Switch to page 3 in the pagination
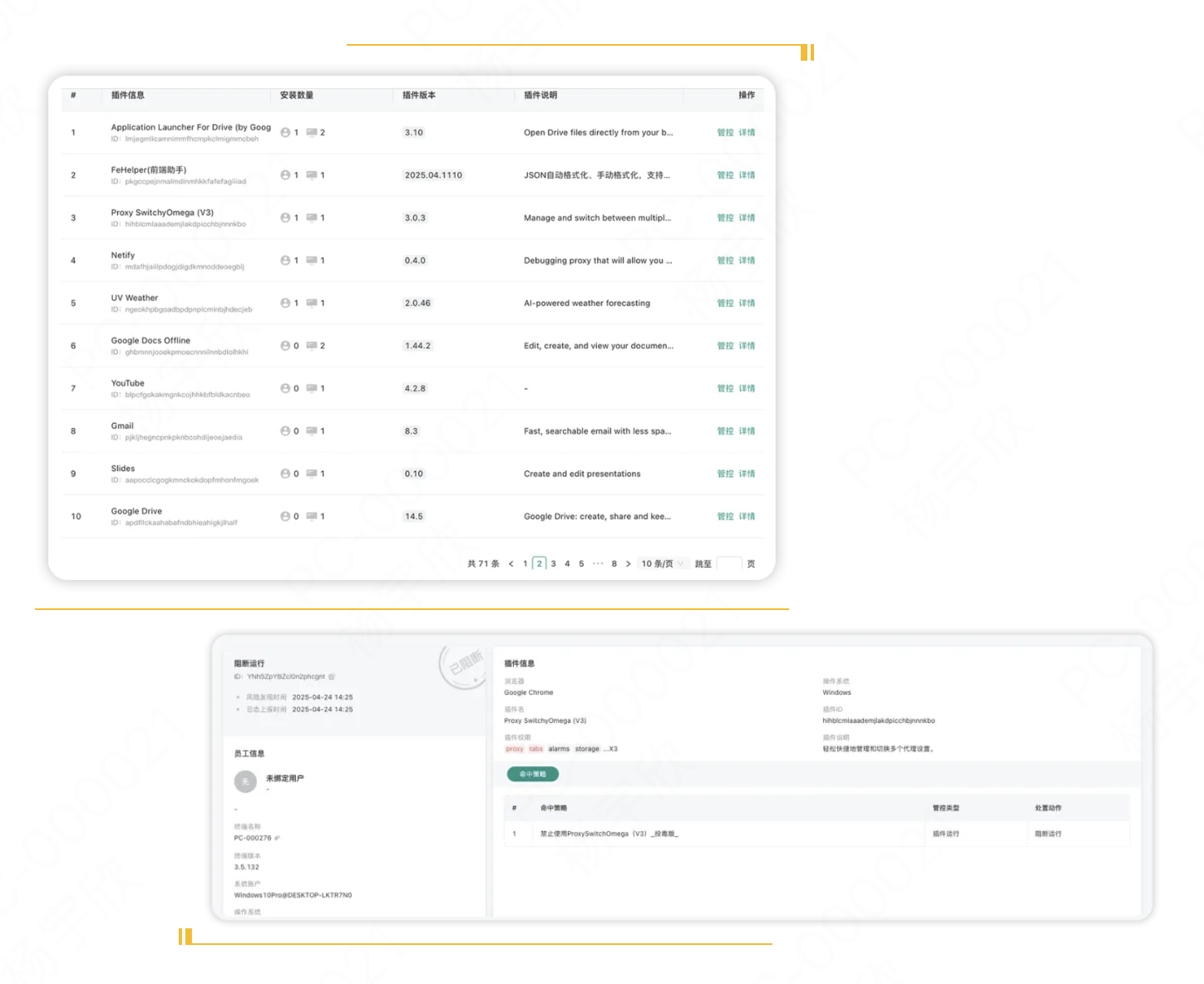The height and width of the screenshot is (984, 1204). pyautogui.click(x=553, y=563)
